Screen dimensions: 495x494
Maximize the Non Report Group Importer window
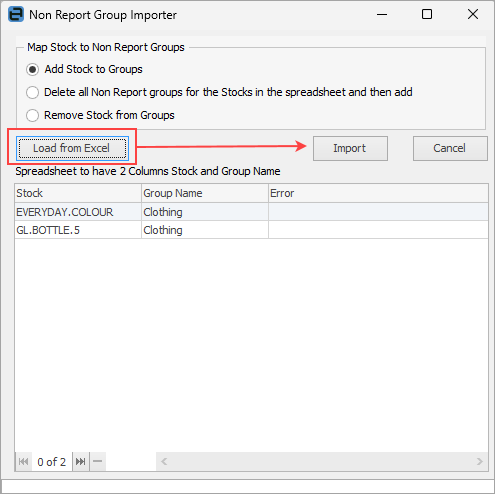point(427,14)
